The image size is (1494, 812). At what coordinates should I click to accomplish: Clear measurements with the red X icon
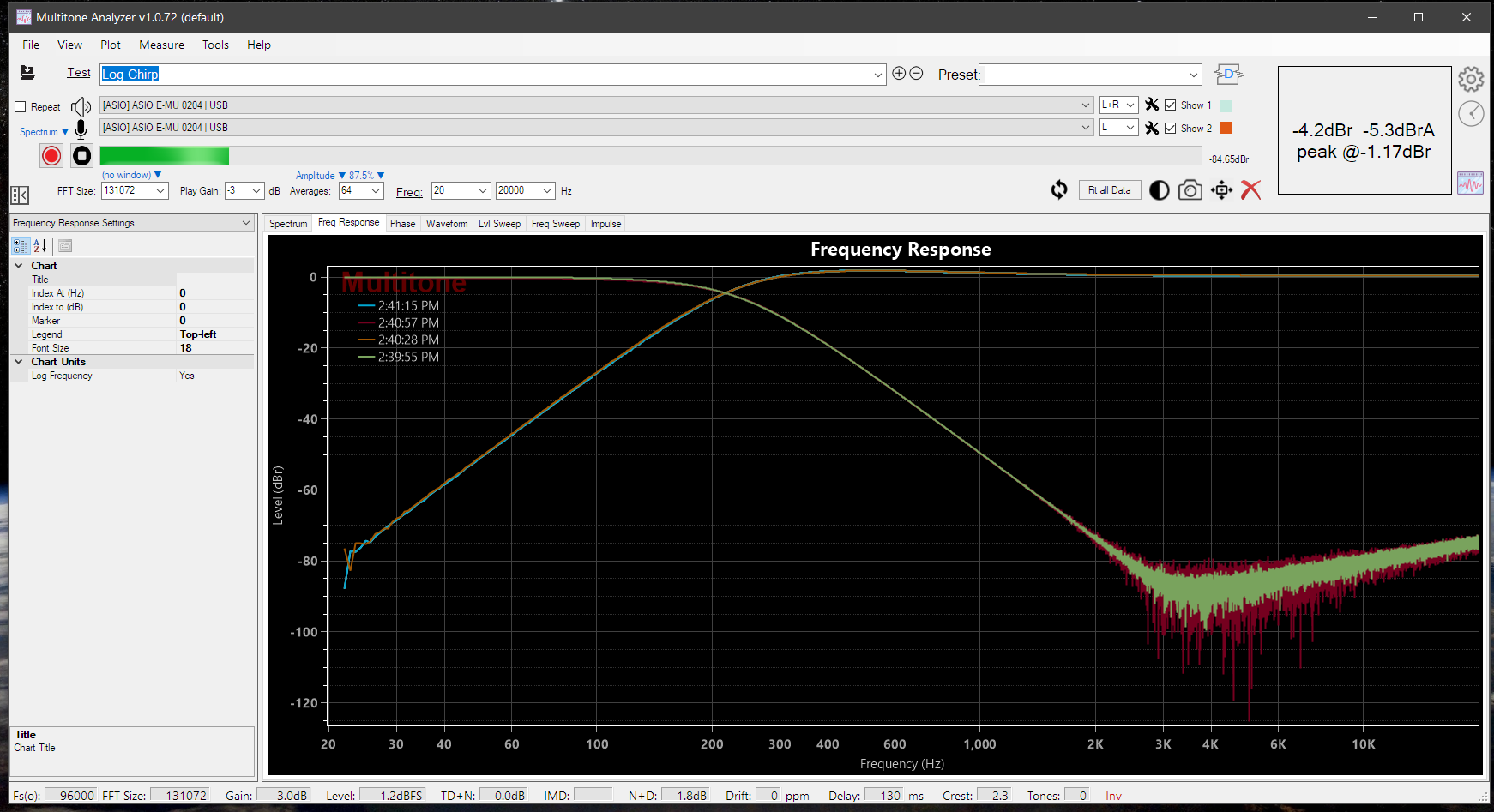click(x=1251, y=190)
